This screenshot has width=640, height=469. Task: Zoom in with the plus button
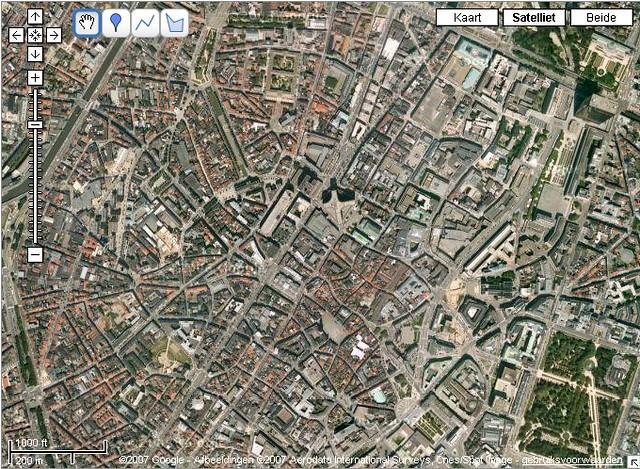(35, 77)
